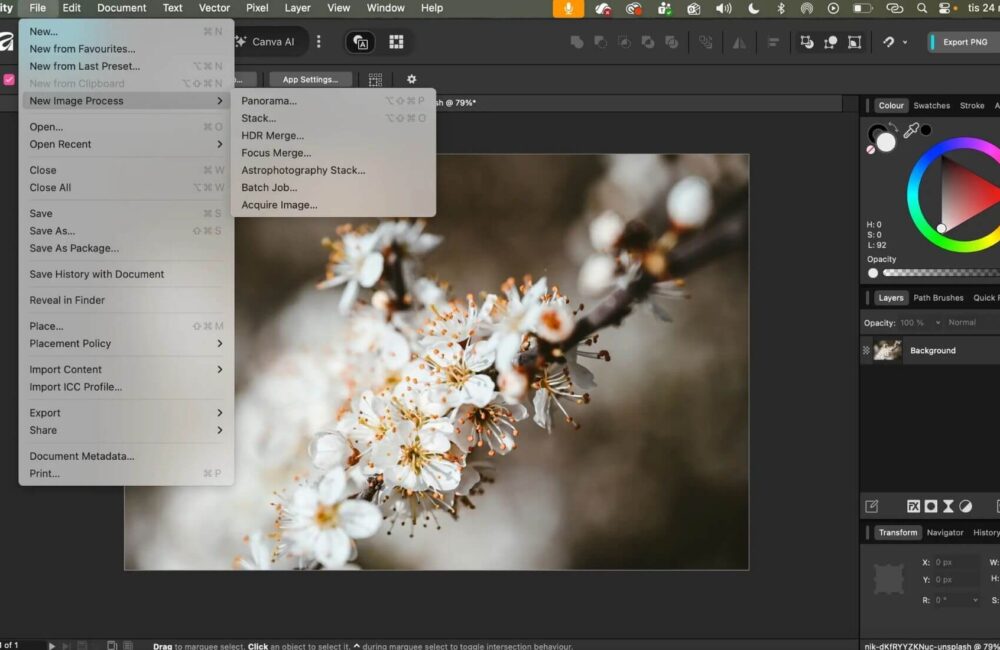Switch to the Path Brushes tab
Screen dimensions: 1000x650
(938, 297)
